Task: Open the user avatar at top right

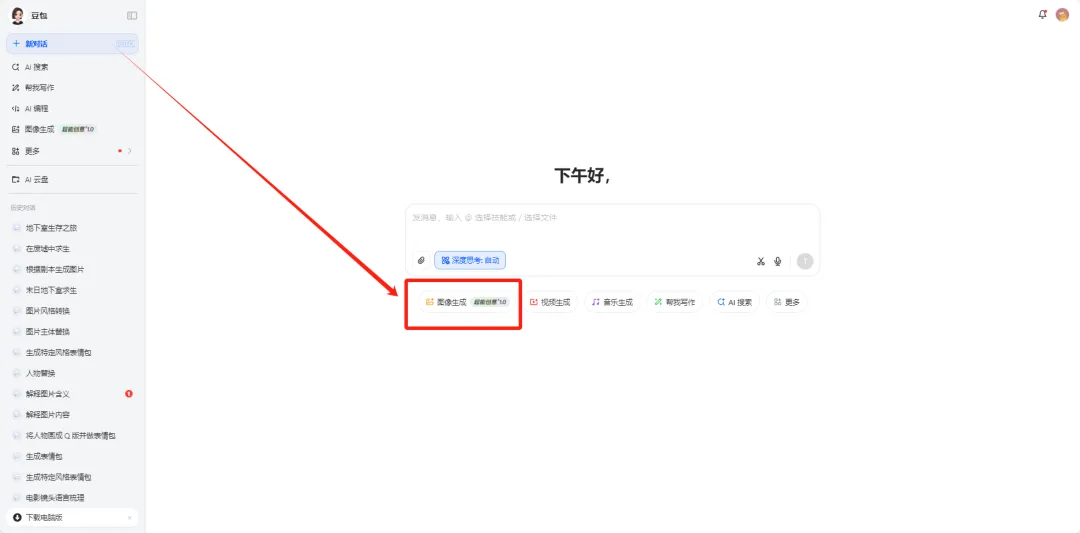Action: (x=1062, y=15)
